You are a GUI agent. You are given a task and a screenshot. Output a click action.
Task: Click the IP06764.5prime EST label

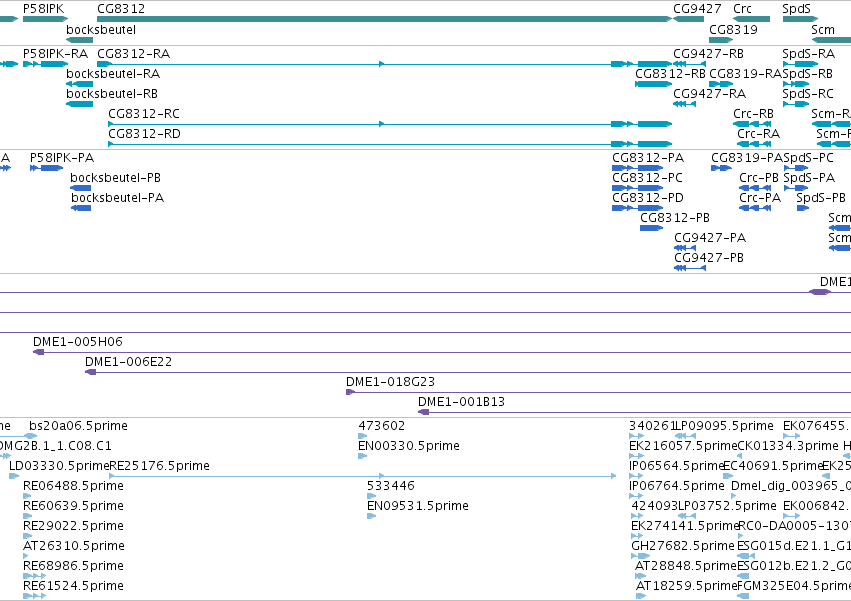pyautogui.click(x=677, y=486)
